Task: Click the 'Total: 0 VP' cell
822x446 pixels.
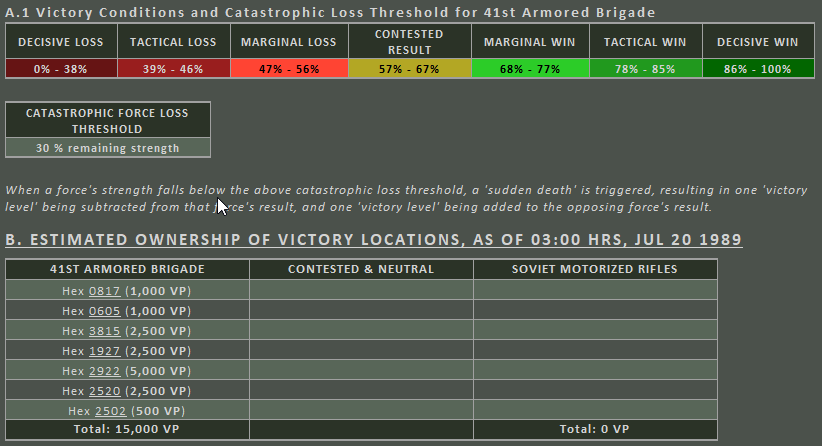Action: click(x=595, y=429)
